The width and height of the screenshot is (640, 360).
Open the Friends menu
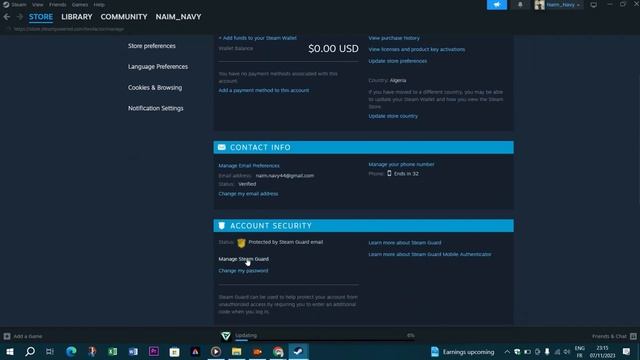pyautogui.click(x=58, y=4)
